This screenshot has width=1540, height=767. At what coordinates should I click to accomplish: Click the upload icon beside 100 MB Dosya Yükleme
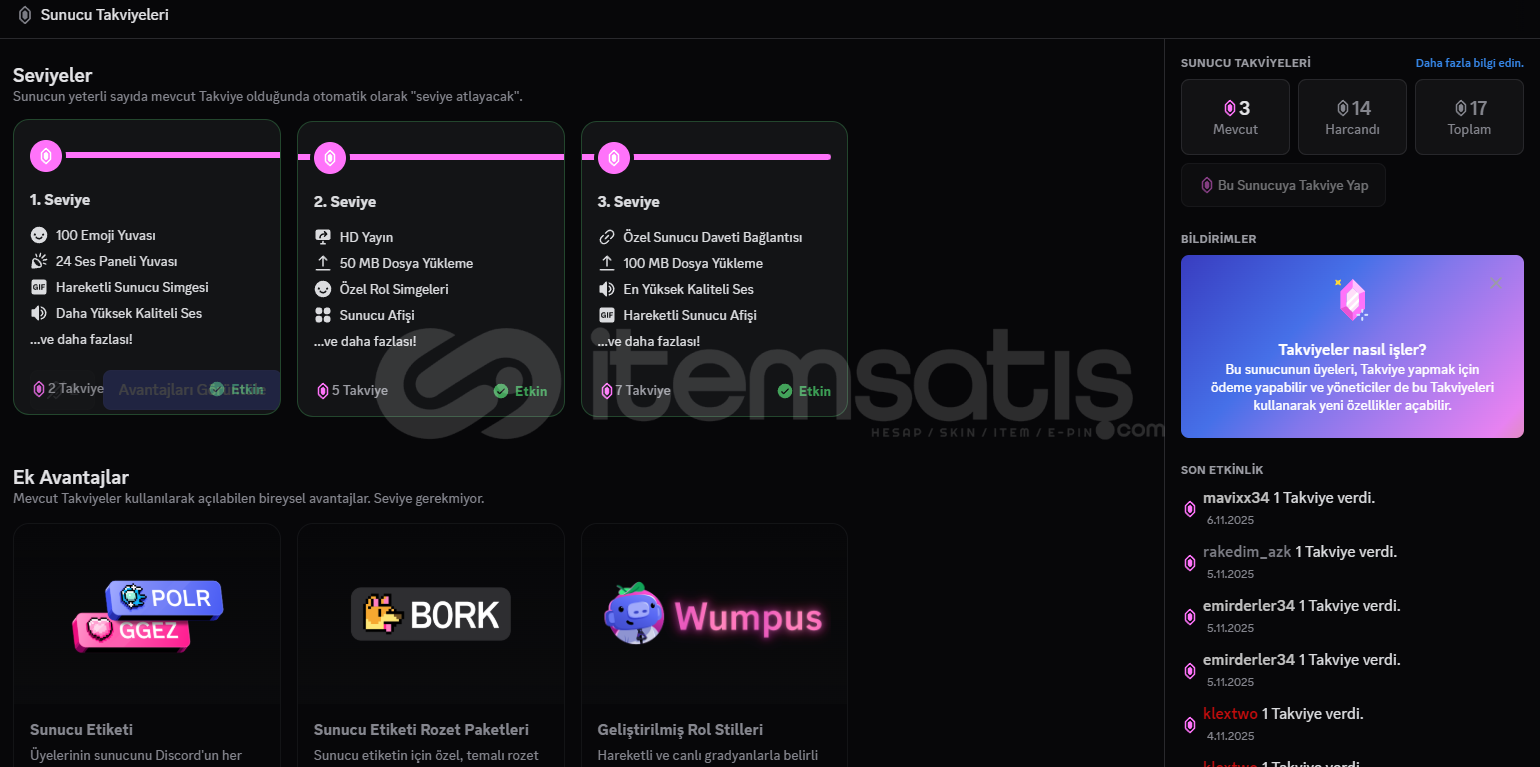[x=606, y=263]
